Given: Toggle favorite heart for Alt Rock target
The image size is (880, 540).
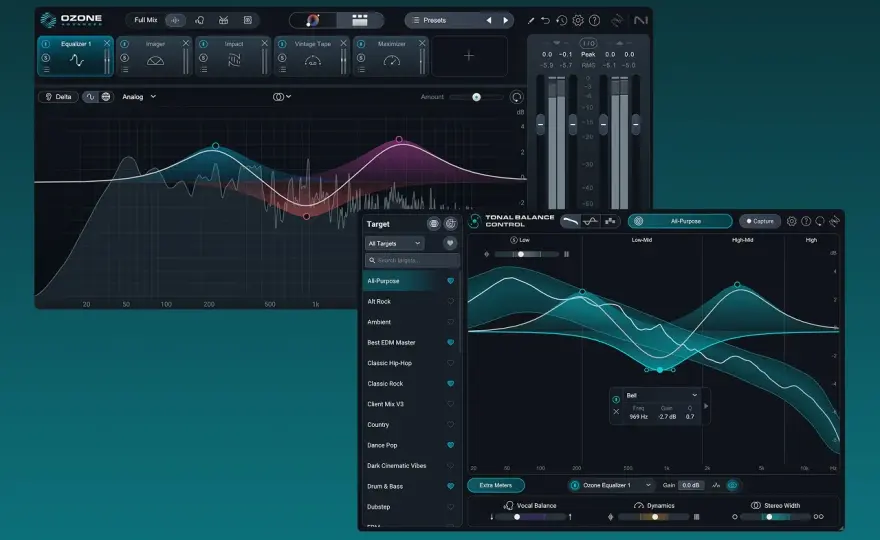Looking at the screenshot, I should click(x=450, y=301).
